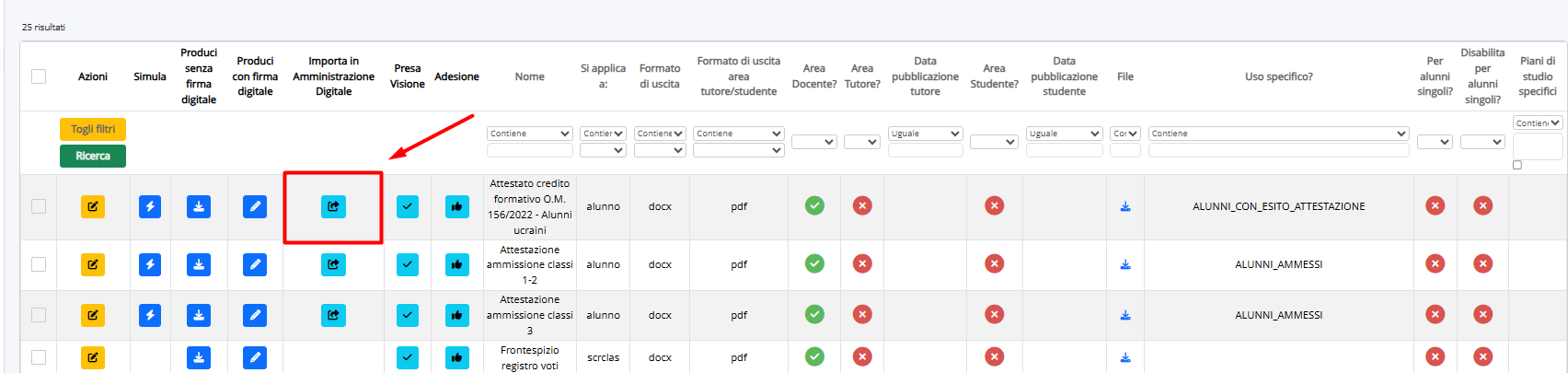Click the green Ricerca button

click(93, 156)
